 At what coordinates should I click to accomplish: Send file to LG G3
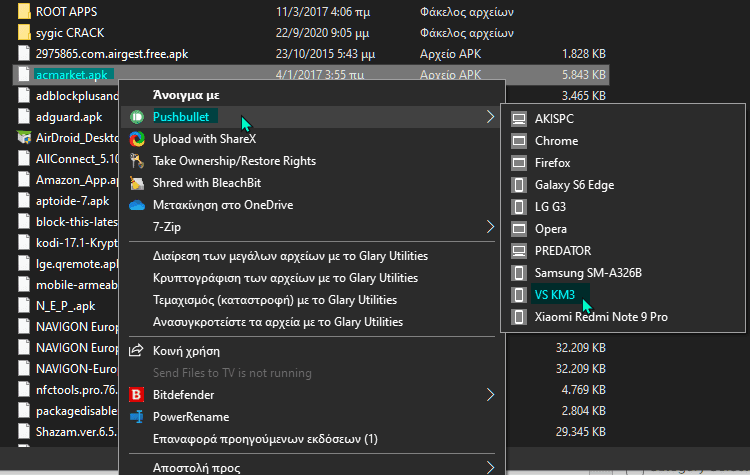[x=623, y=207]
